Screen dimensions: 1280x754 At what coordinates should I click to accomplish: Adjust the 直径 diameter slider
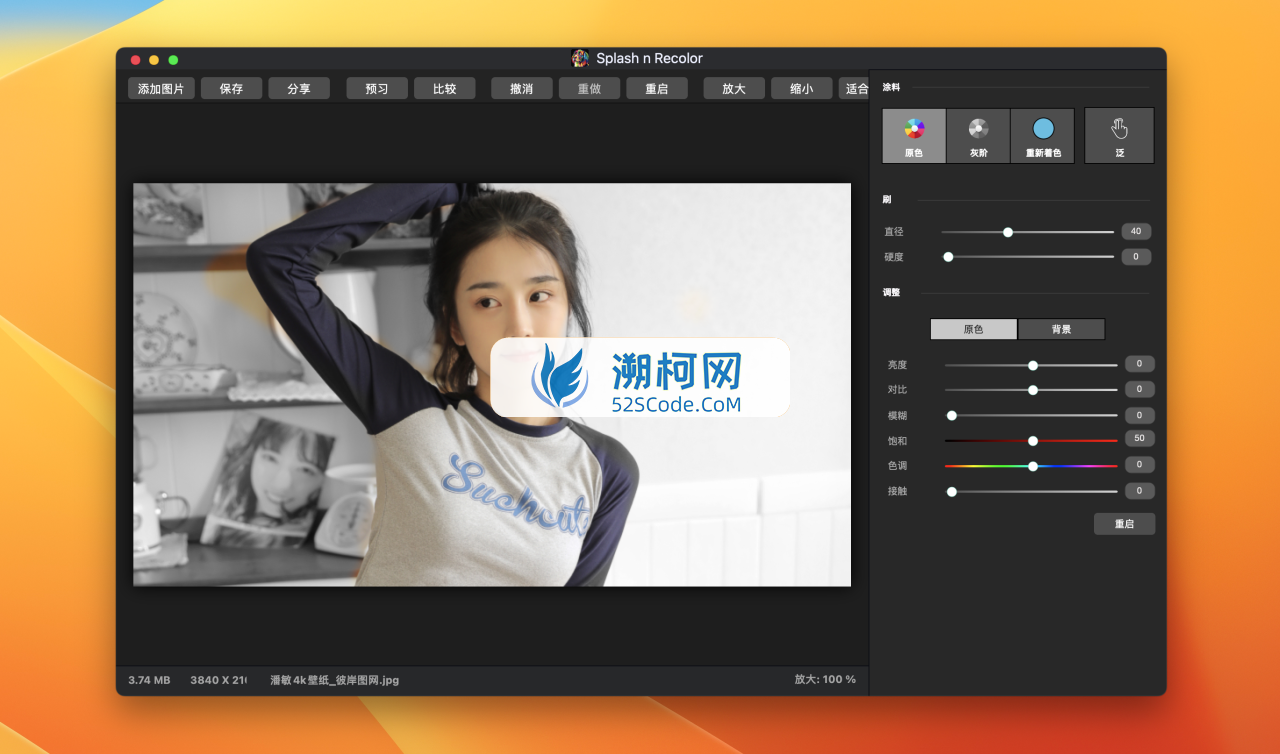pos(1027,232)
